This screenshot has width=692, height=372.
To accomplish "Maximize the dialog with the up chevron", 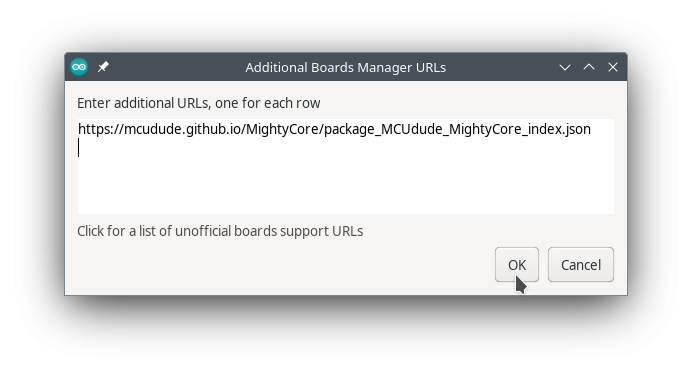I will click(x=589, y=67).
